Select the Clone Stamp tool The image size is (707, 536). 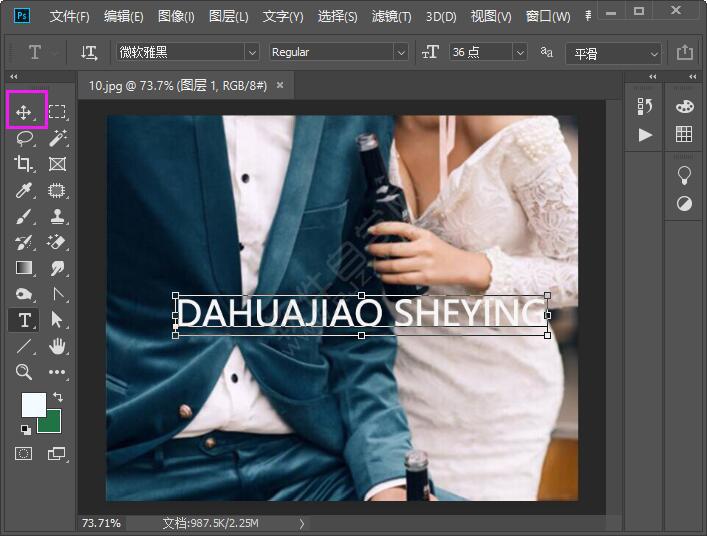pos(57,216)
